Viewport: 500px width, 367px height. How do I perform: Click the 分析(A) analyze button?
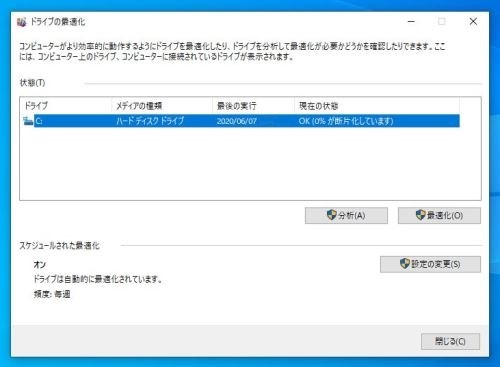346,215
